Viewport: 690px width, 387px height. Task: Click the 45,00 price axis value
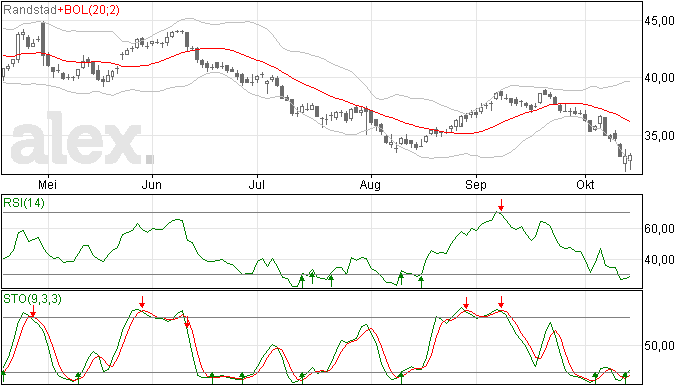(659, 21)
